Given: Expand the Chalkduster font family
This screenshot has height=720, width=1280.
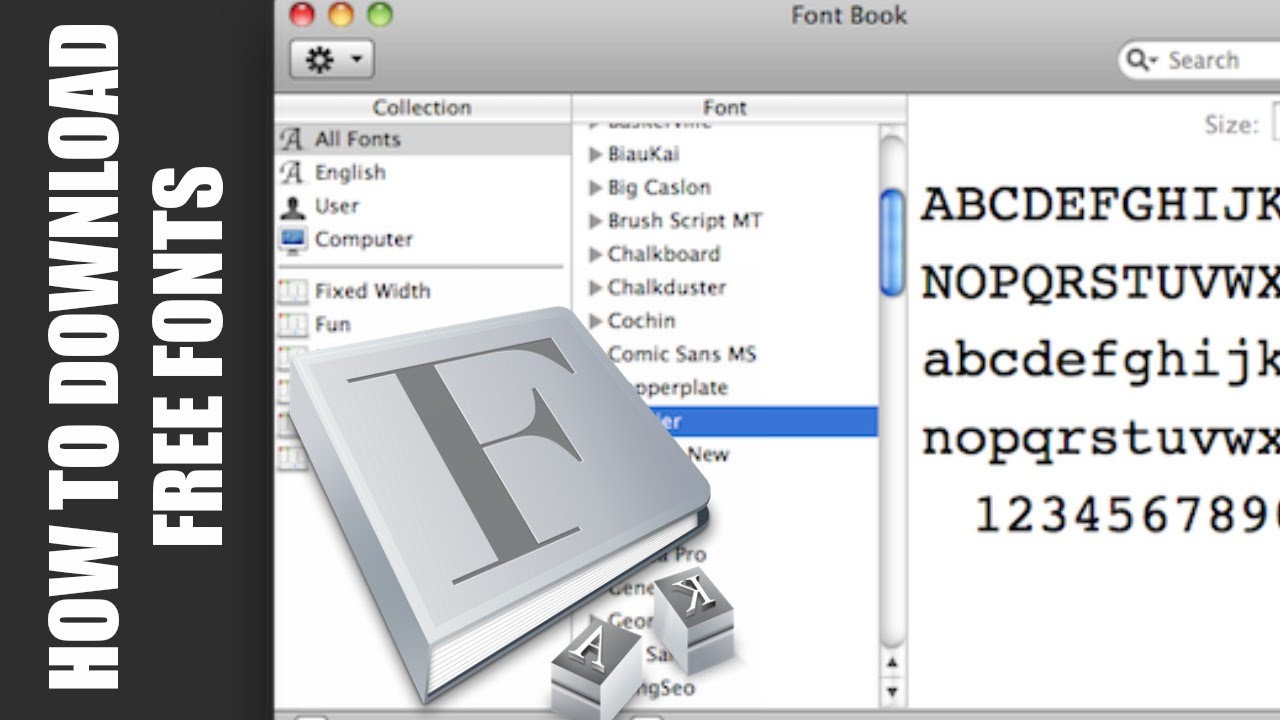Looking at the screenshot, I should (x=595, y=288).
